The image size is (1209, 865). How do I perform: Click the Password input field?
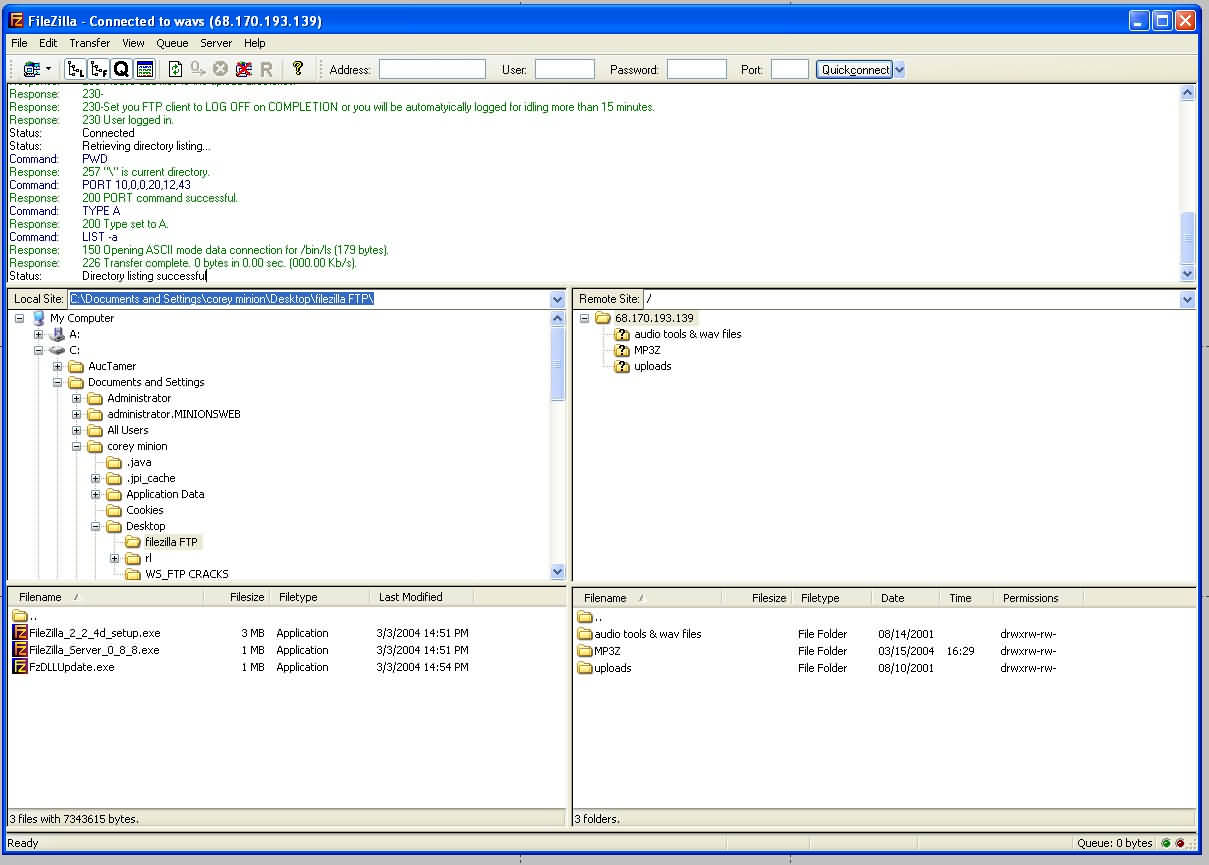(697, 69)
